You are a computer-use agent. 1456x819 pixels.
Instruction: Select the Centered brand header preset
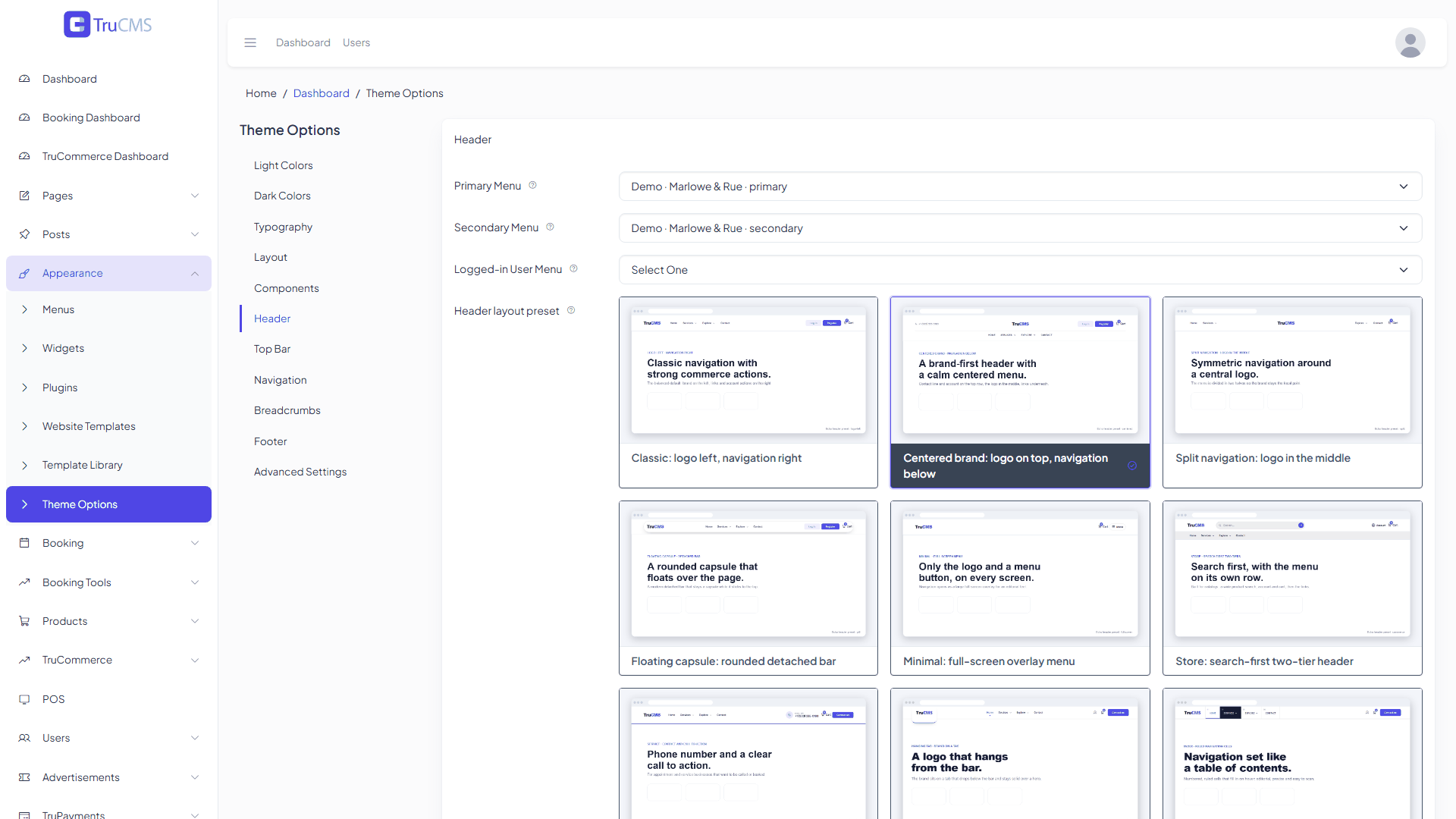pyautogui.click(x=1020, y=392)
